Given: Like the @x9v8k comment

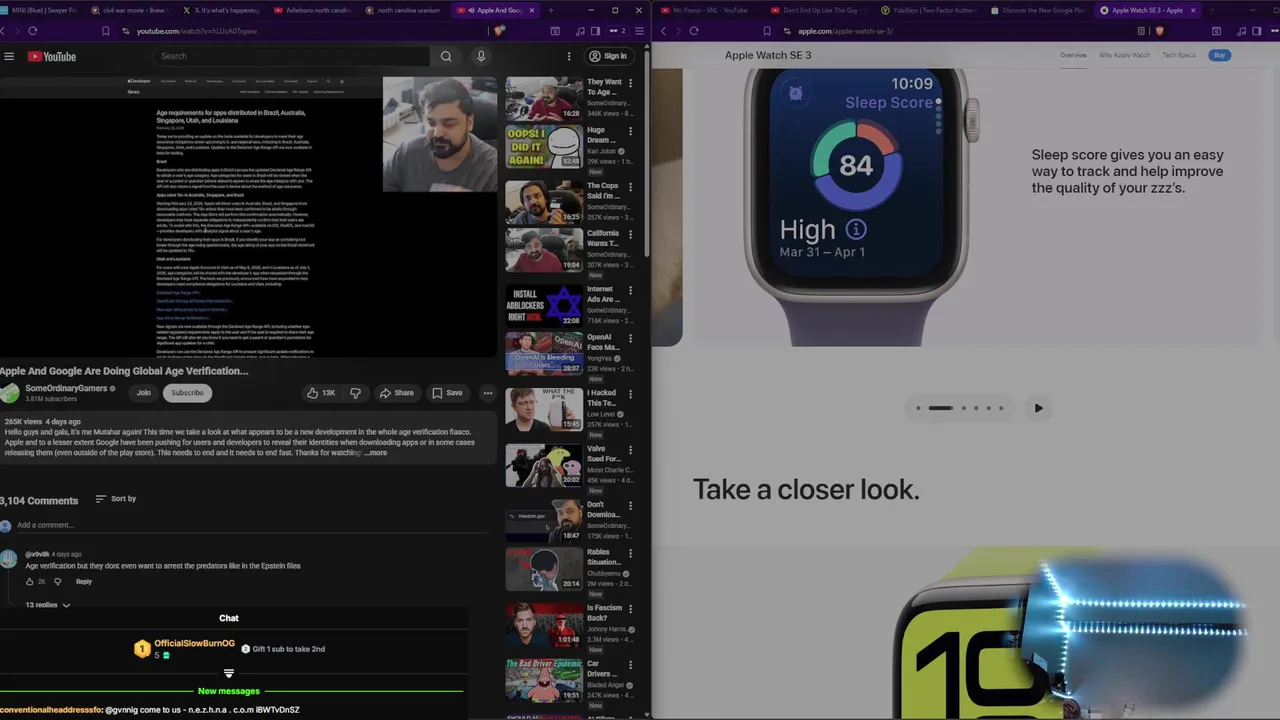Looking at the screenshot, I should [x=30, y=581].
